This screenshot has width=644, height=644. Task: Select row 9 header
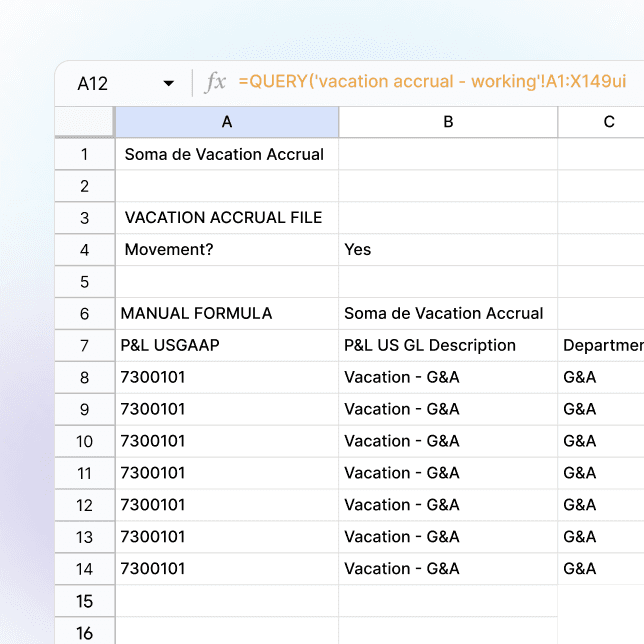pos(84,409)
